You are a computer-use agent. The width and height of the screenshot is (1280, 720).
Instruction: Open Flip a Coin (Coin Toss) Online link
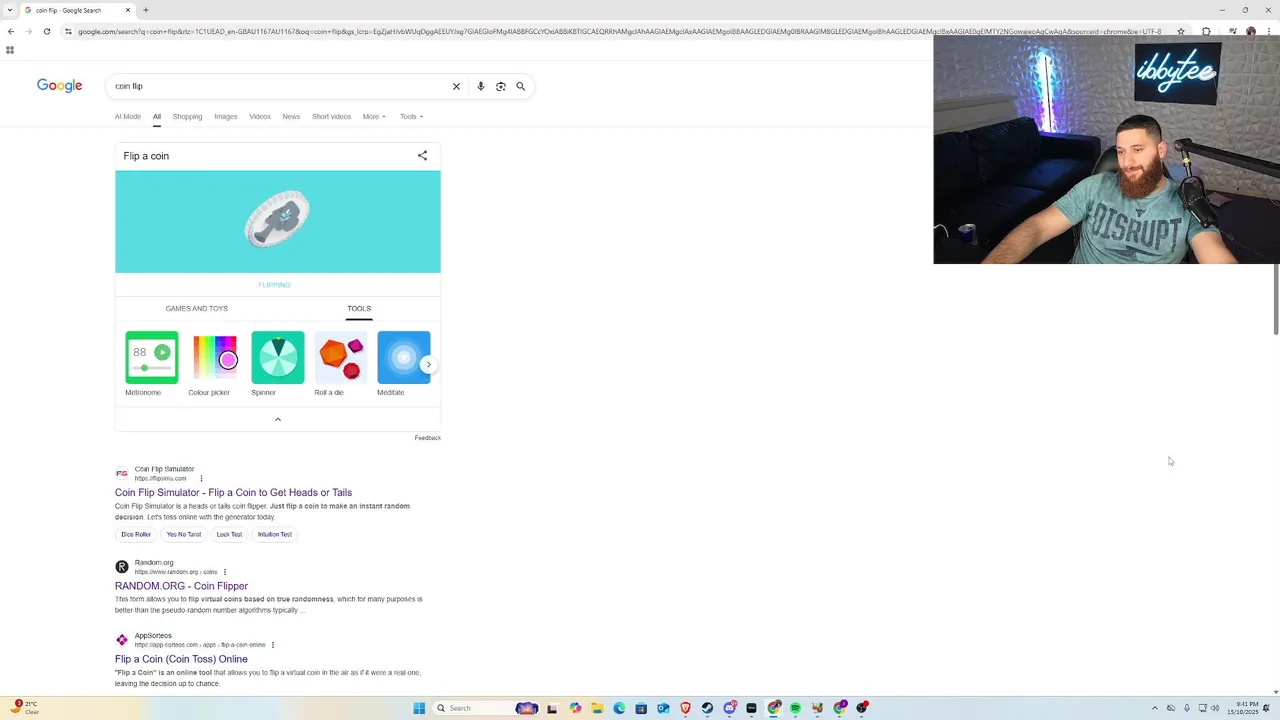(181, 659)
